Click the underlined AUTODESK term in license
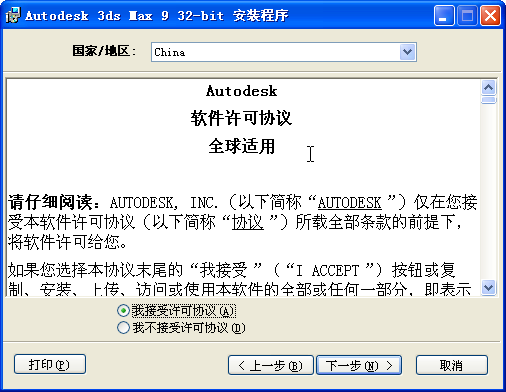This screenshot has width=506, height=392. (349, 203)
